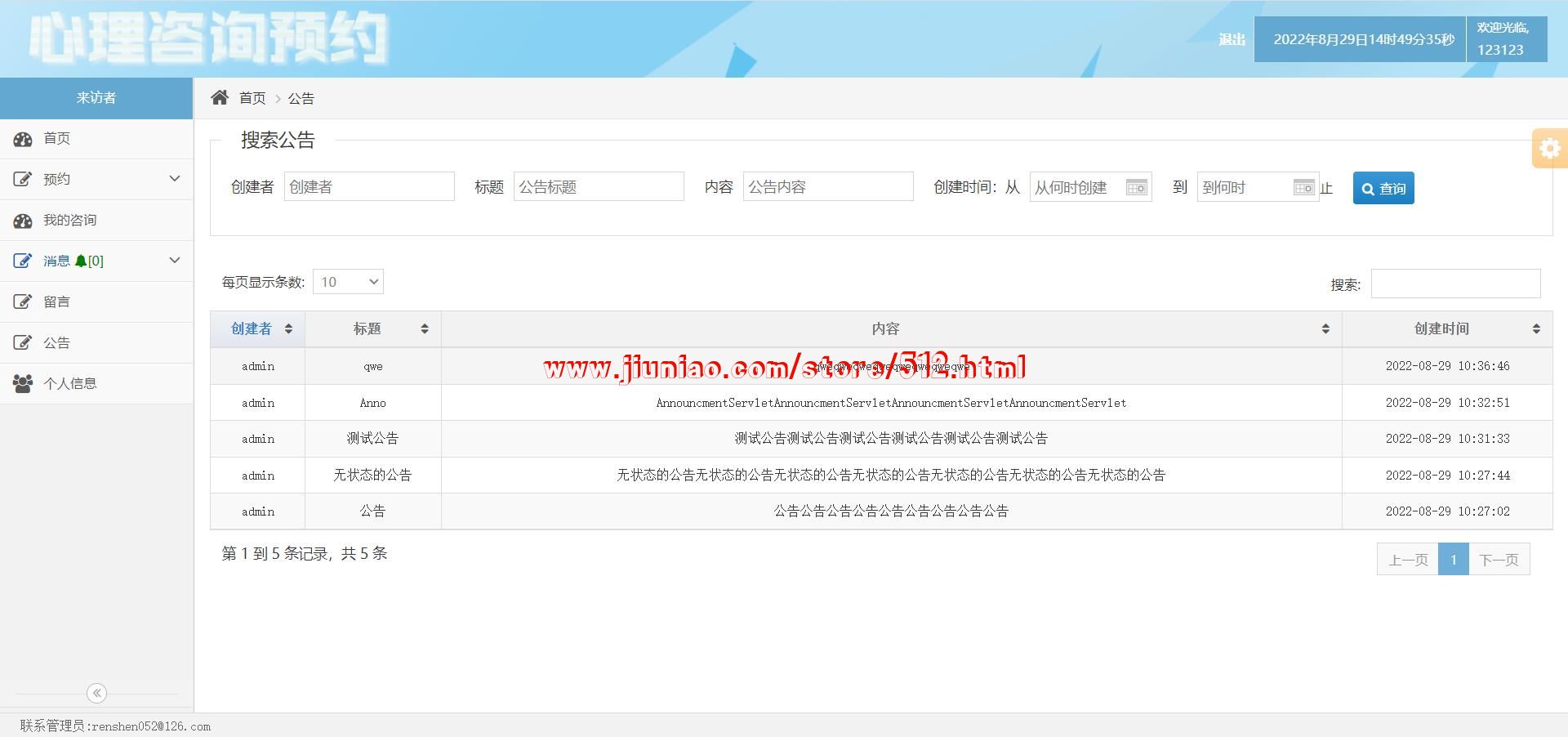This screenshot has height=737, width=1568.
Task: Go to the 下一页 pagination button
Action: coord(1499,560)
